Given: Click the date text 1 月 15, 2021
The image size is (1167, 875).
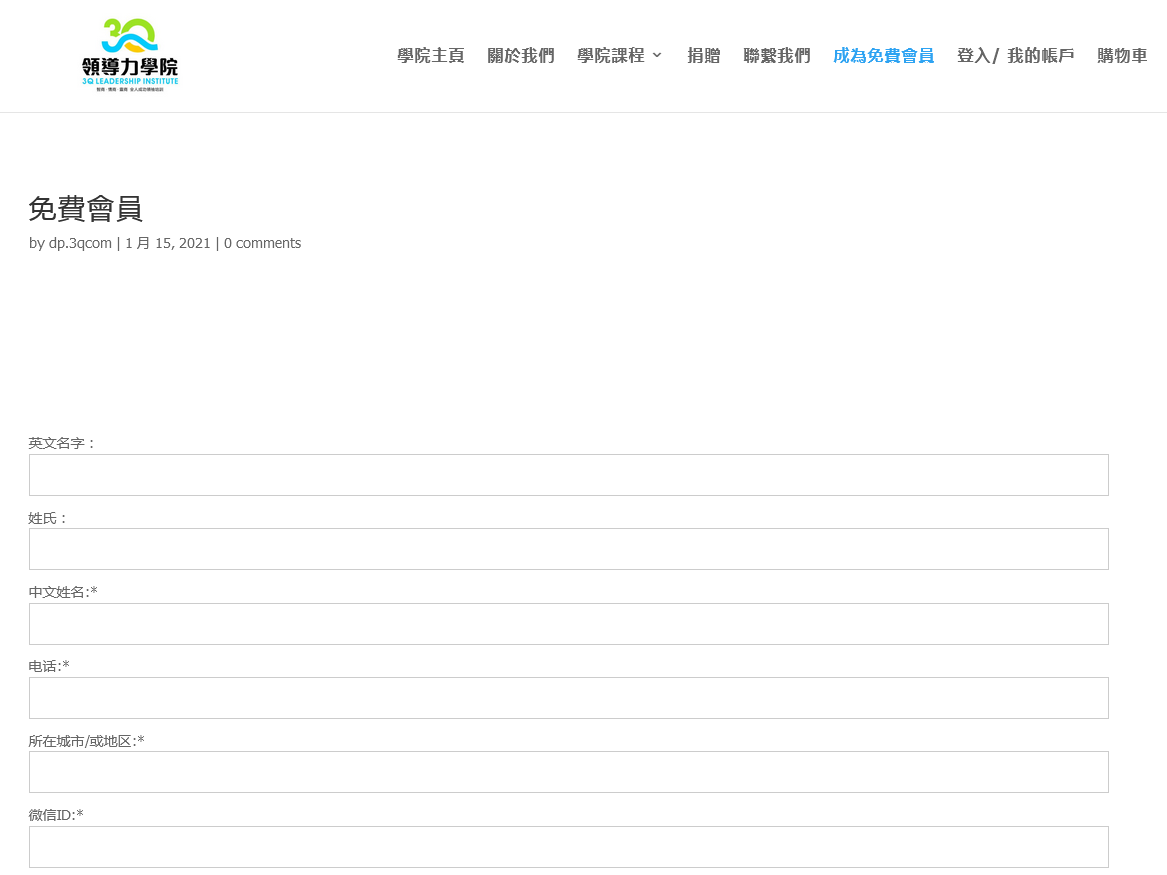Looking at the screenshot, I should (x=167, y=243).
